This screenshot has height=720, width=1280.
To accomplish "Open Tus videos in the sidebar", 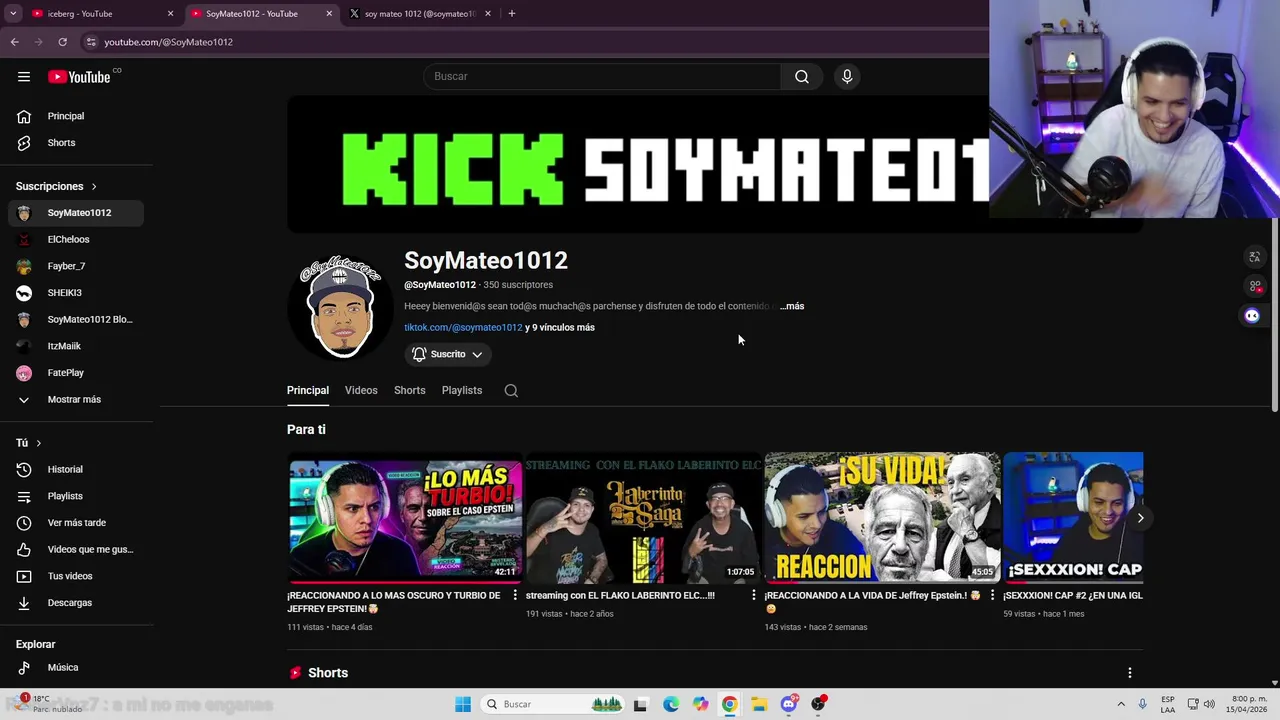I will 76,576.
